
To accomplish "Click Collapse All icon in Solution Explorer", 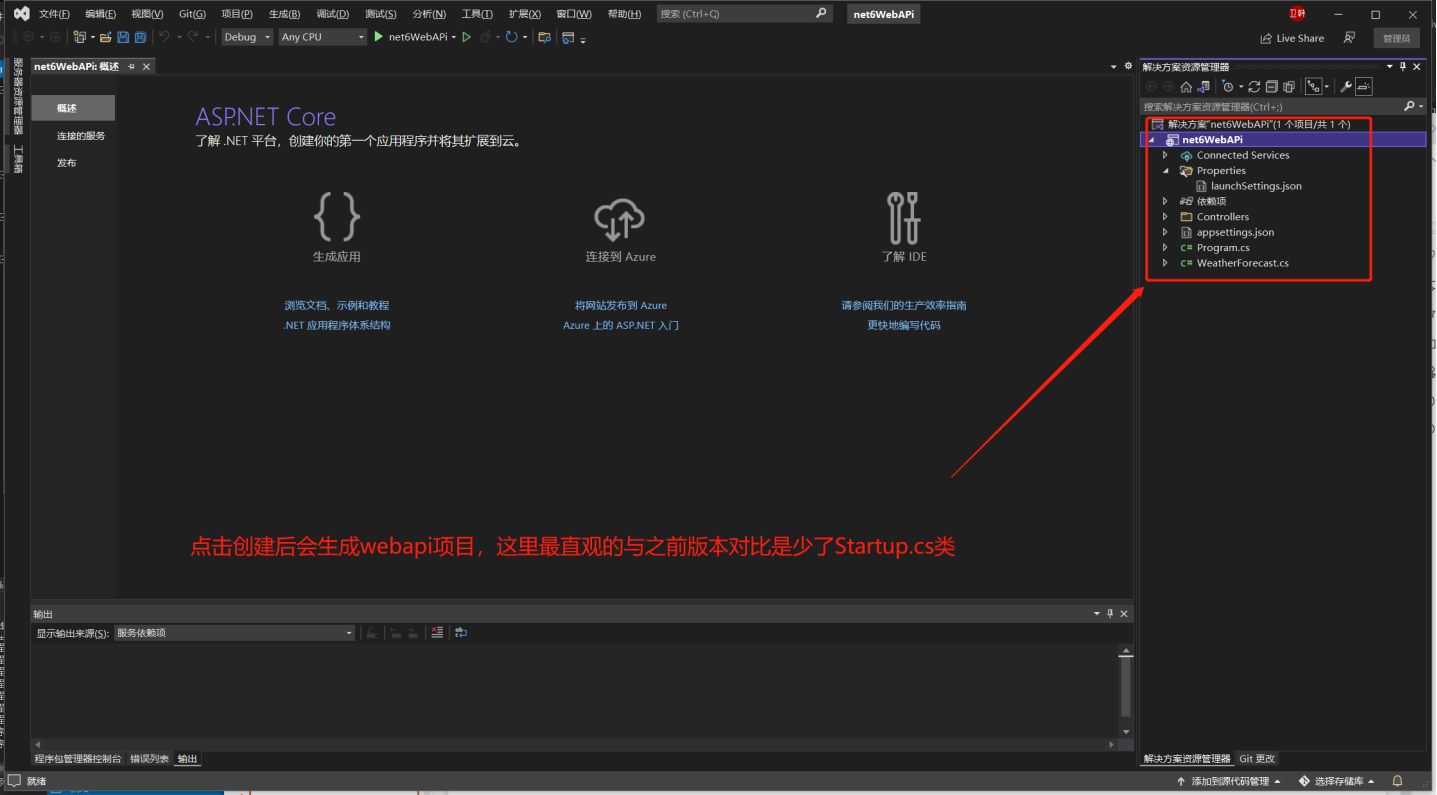I will [1272, 87].
